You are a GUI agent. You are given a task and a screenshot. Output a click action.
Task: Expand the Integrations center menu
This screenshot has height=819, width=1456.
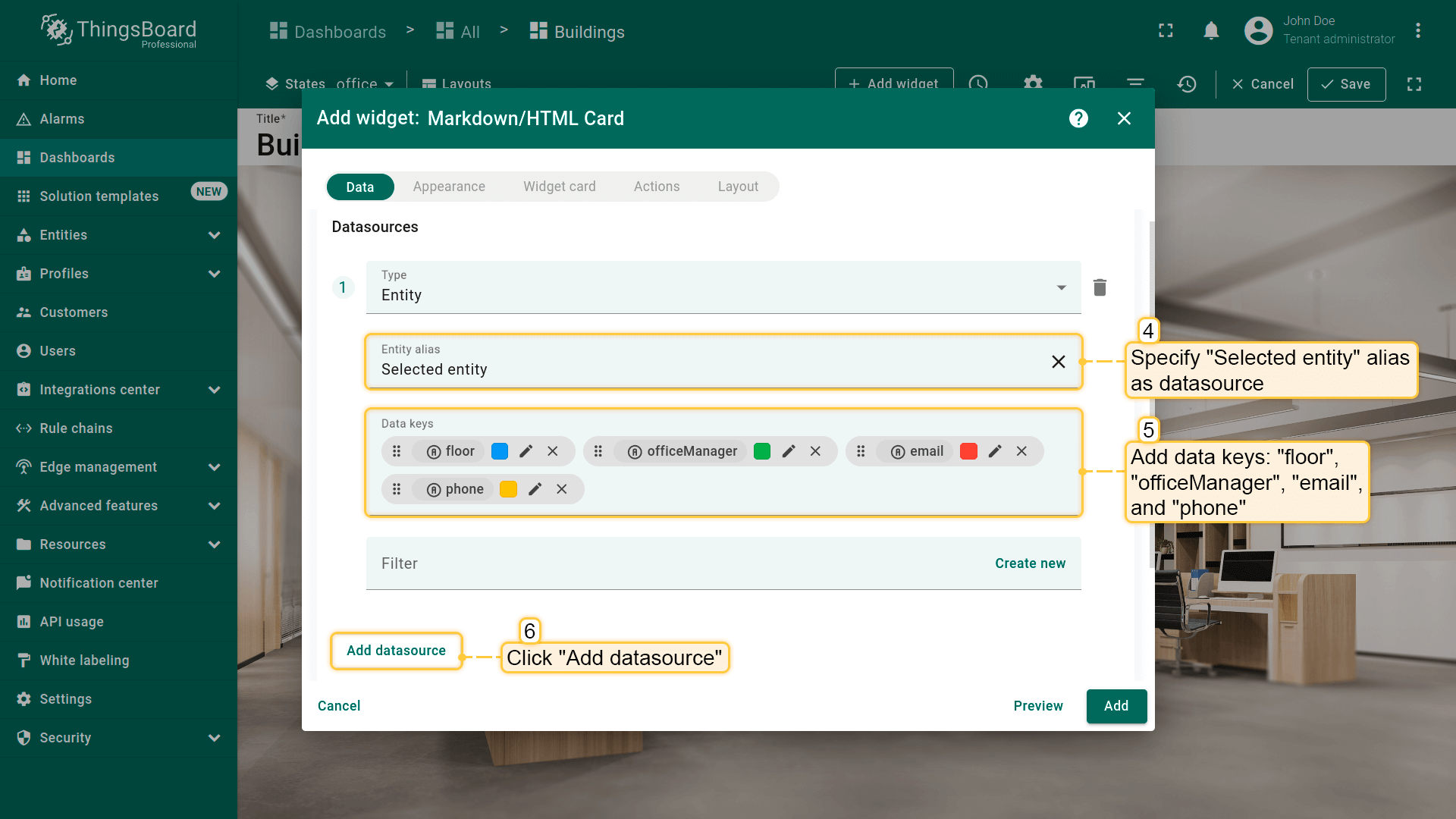214,390
